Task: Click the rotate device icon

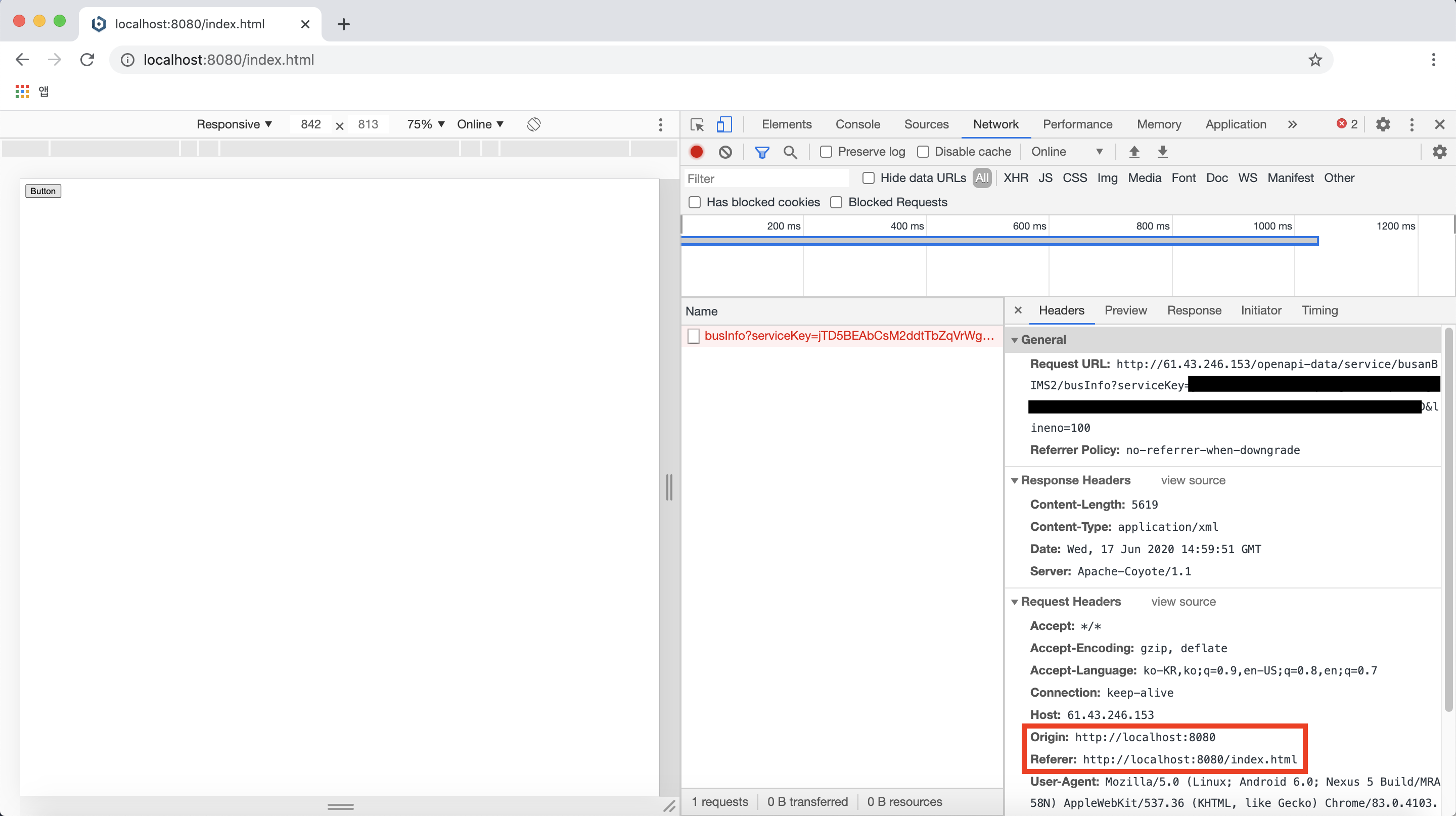Action: (x=533, y=124)
